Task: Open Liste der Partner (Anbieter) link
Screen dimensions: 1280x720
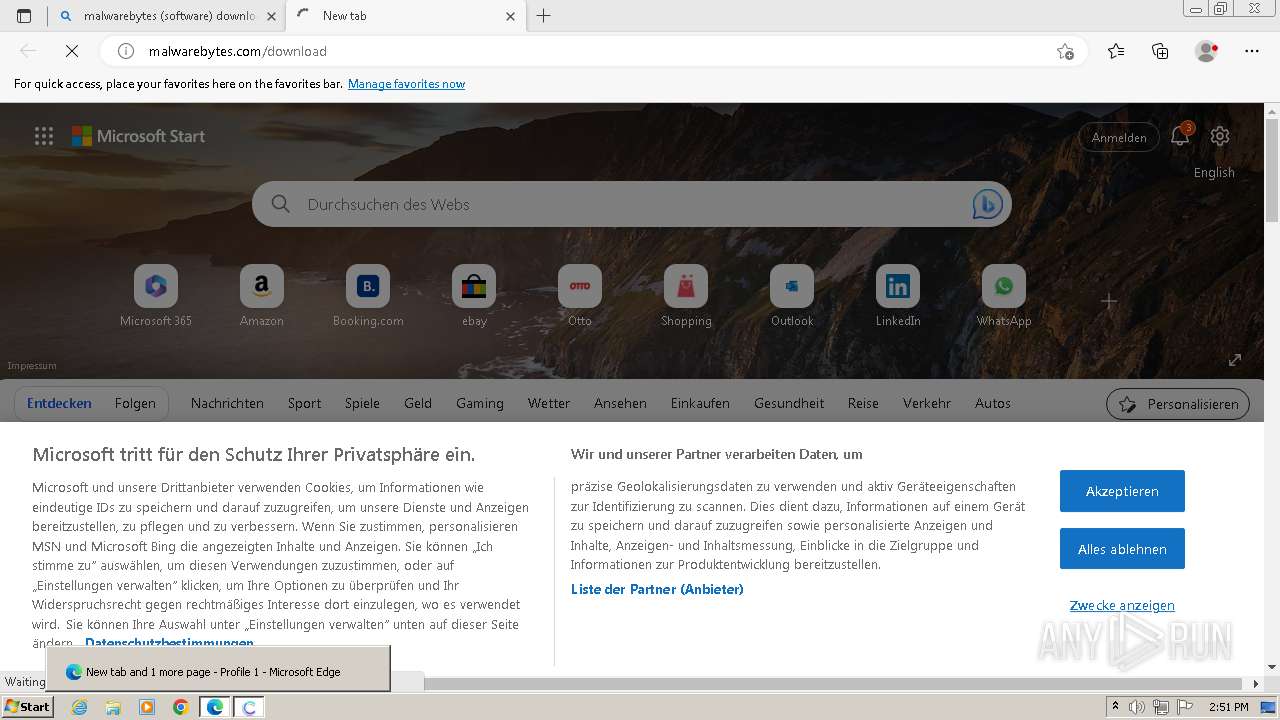Action: tap(657, 589)
